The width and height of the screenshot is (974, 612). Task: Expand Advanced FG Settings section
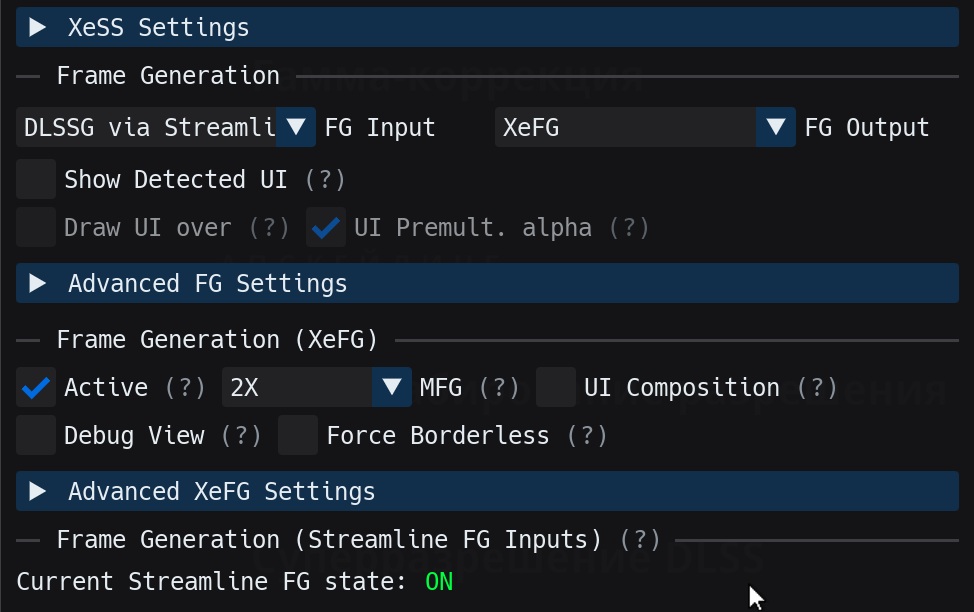click(x=487, y=283)
